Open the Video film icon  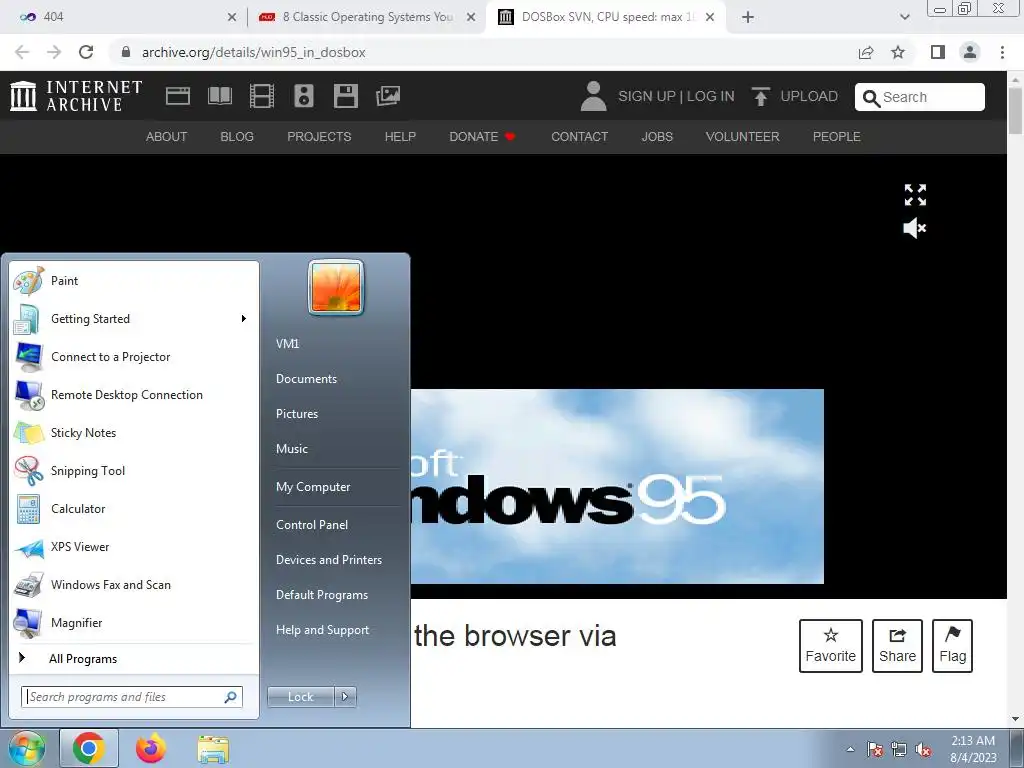point(262,96)
